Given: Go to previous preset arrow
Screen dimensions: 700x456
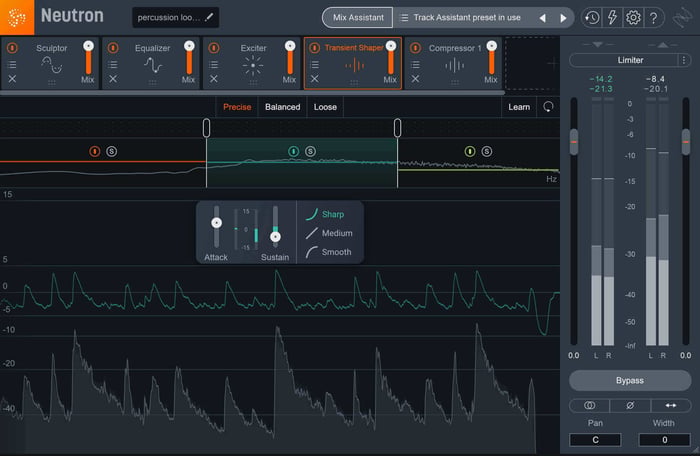Looking at the screenshot, I should point(542,18).
